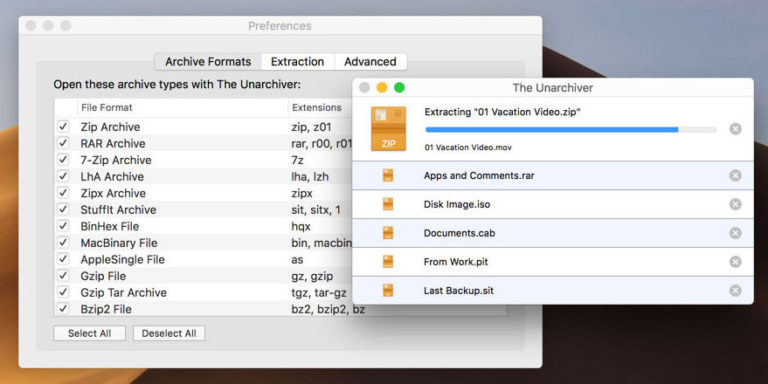Image resolution: width=768 pixels, height=384 pixels.
Task: Click the Gzip File format name
Action: point(103,276)
